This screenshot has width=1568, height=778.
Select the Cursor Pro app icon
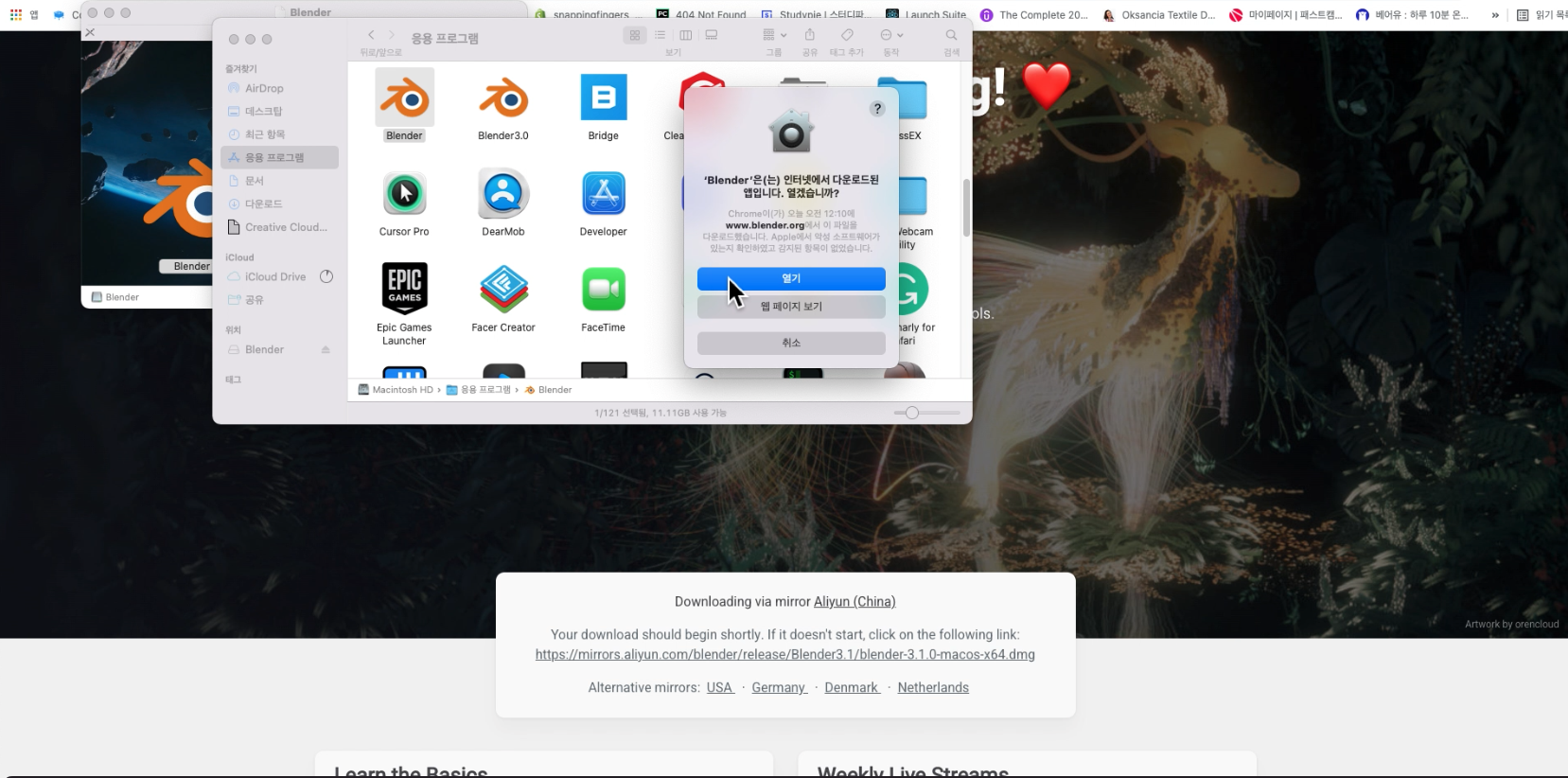pos(404,194)
